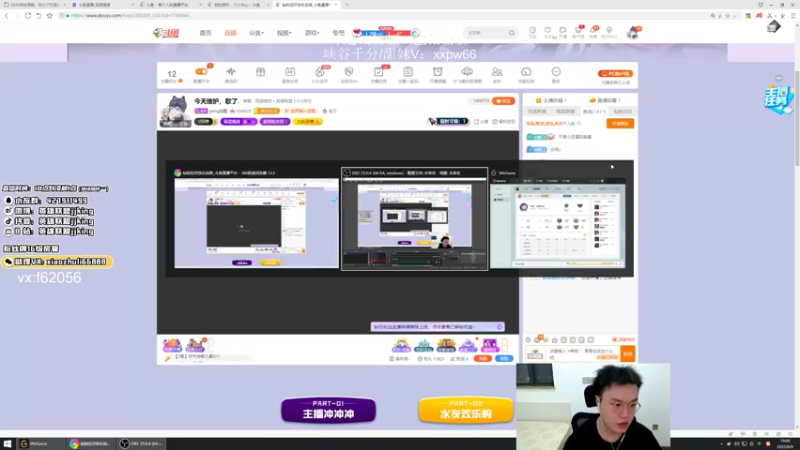Expand the 分类 dropdown in navbar
This screenshot has width=800, height=450.
256,33
